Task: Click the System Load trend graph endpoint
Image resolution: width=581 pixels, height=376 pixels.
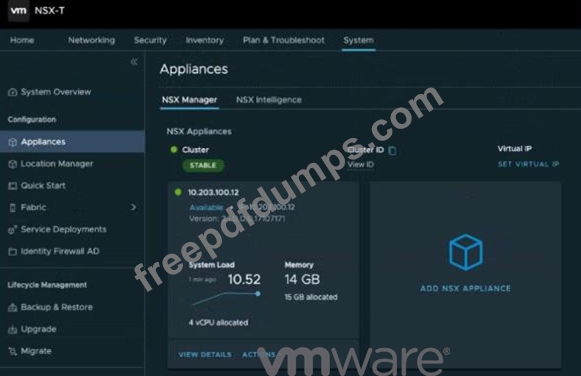Action: click(258, 294)
